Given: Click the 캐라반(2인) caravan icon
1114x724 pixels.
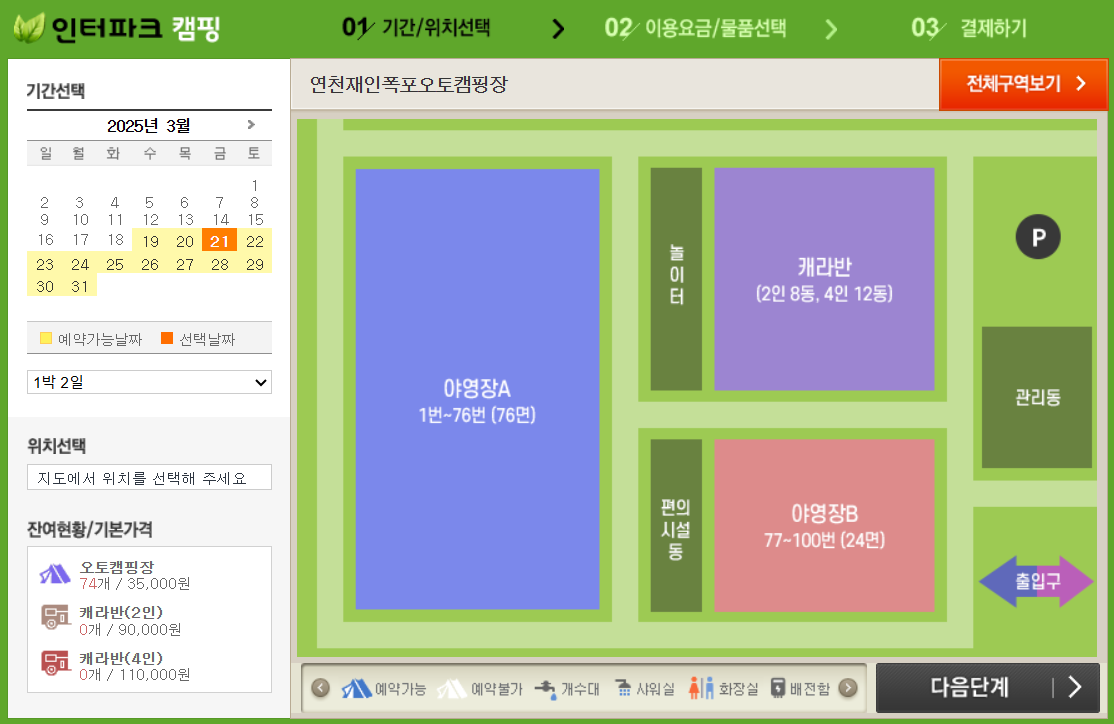Looking at the screenshot, I should [x=54, y=617].
